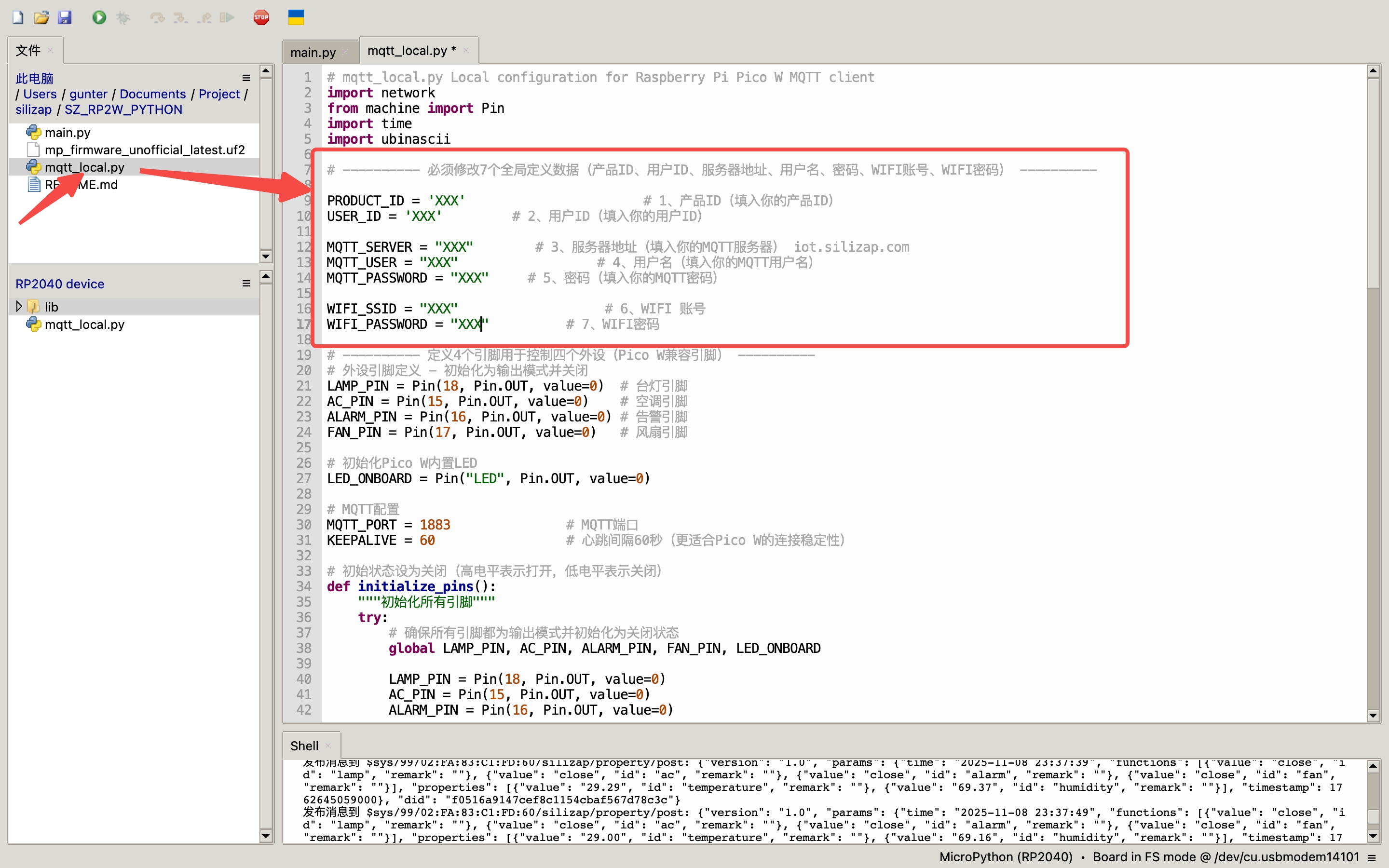Open a file with the folder icon
This screenshot has width=1389, height=868.
click(x=41, y=17)
